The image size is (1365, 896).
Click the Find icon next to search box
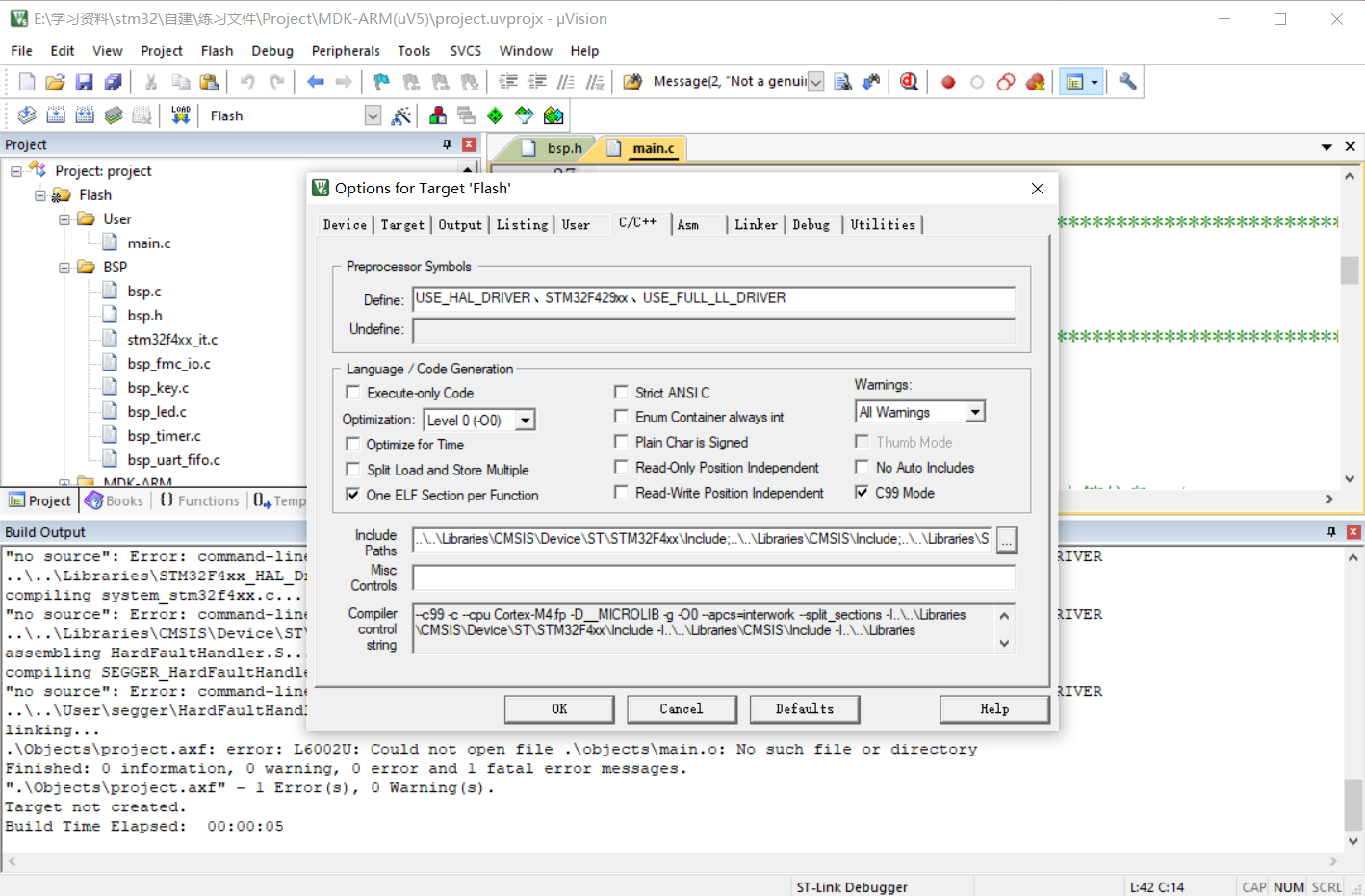click(x=842, y=82)
